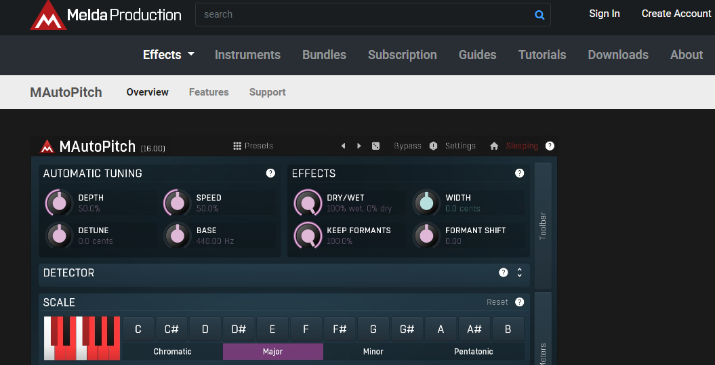Viewport: 715px width, 365px height.
Task: Toggle note A in scale
Action: coord(440,329)
